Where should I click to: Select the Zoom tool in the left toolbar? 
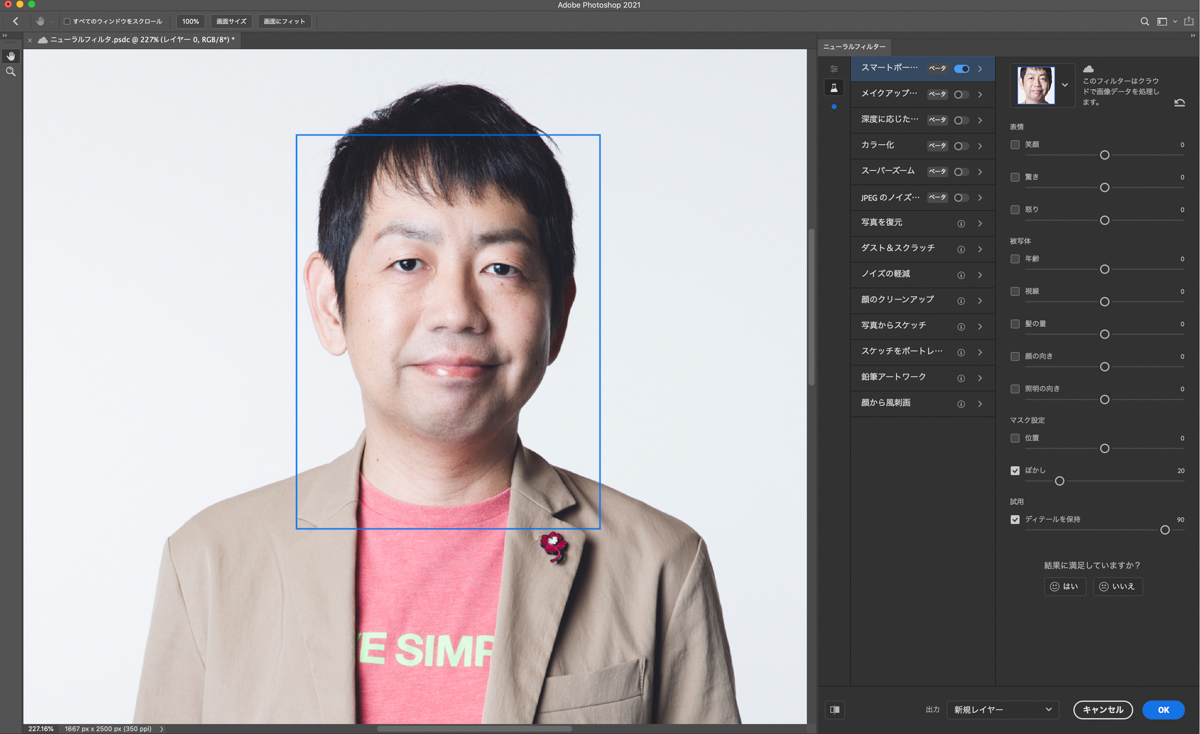pos(11,71)
